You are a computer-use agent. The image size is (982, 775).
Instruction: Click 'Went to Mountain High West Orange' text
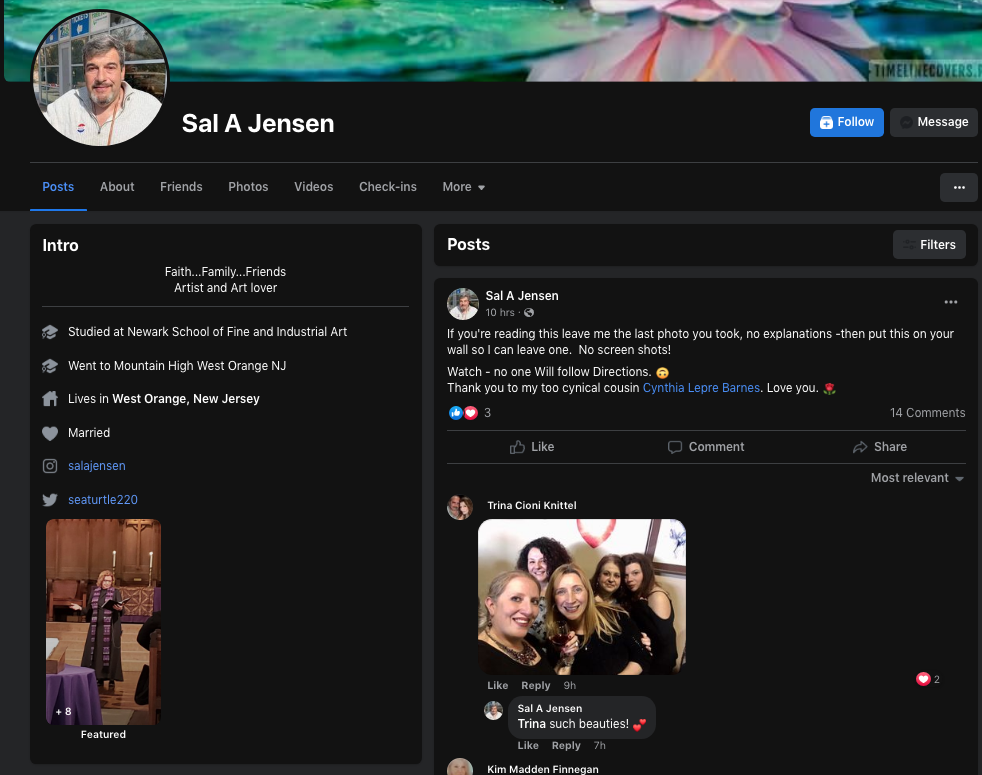177,365
